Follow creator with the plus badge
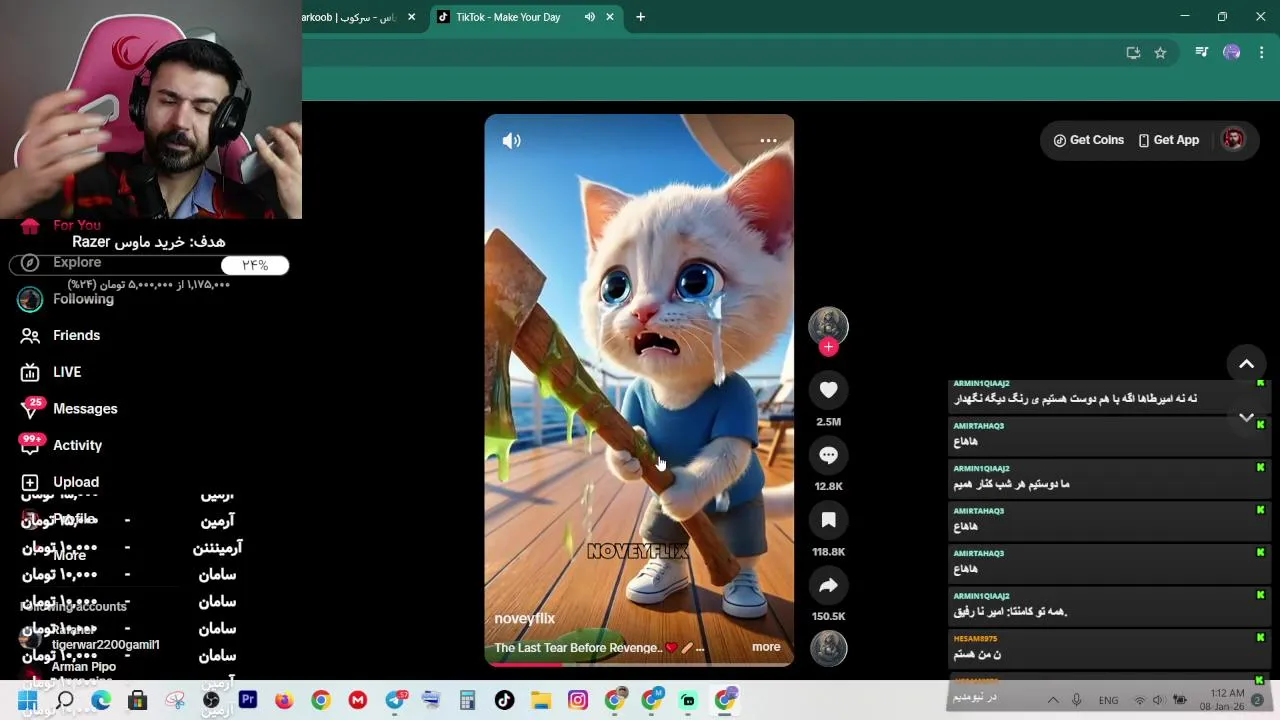The width and height of the screenshot is (1280, 720). [828, 347]
